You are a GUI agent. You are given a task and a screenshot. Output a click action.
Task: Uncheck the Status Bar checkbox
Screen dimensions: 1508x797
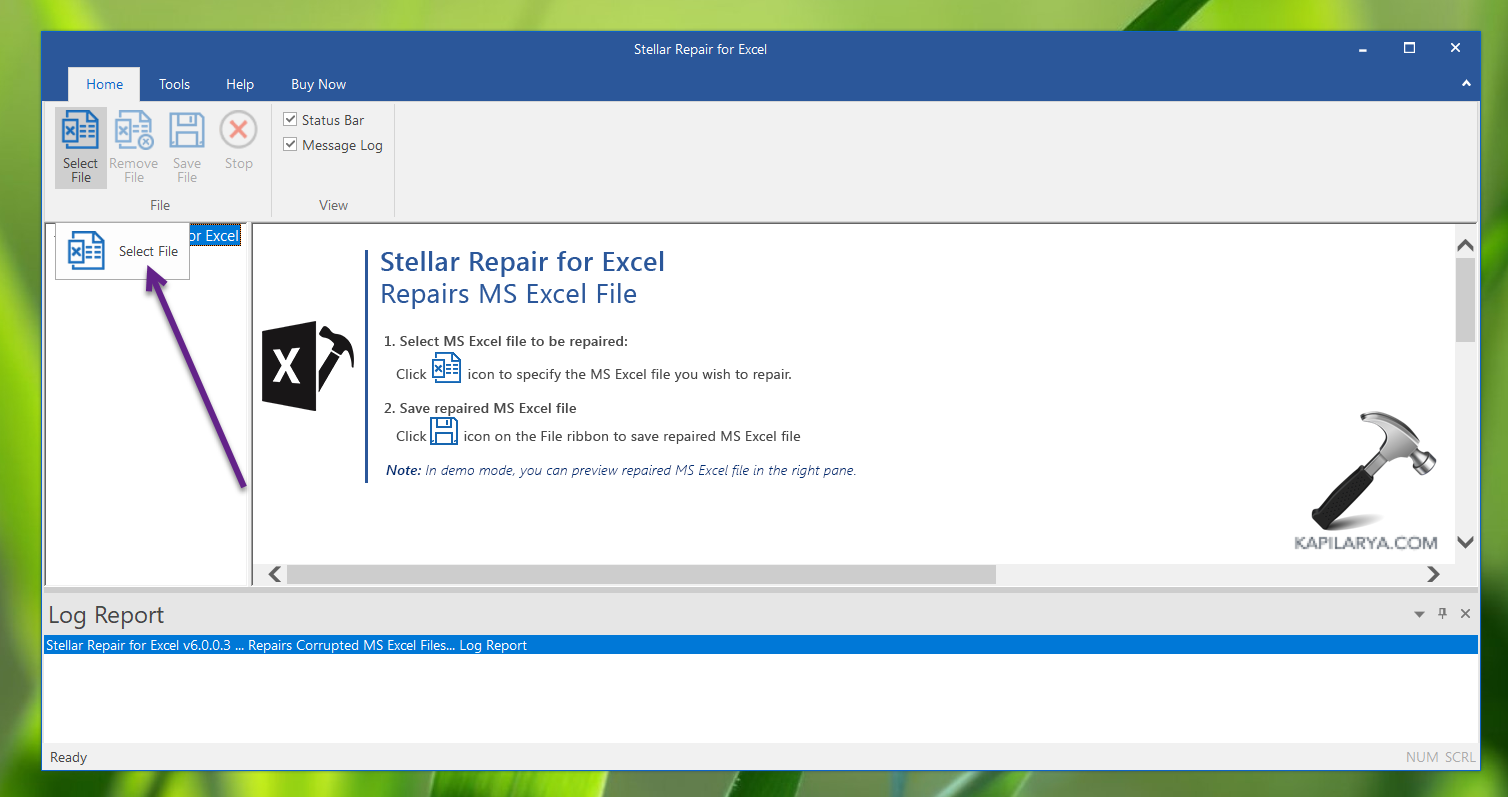click(x=291, y=120)
